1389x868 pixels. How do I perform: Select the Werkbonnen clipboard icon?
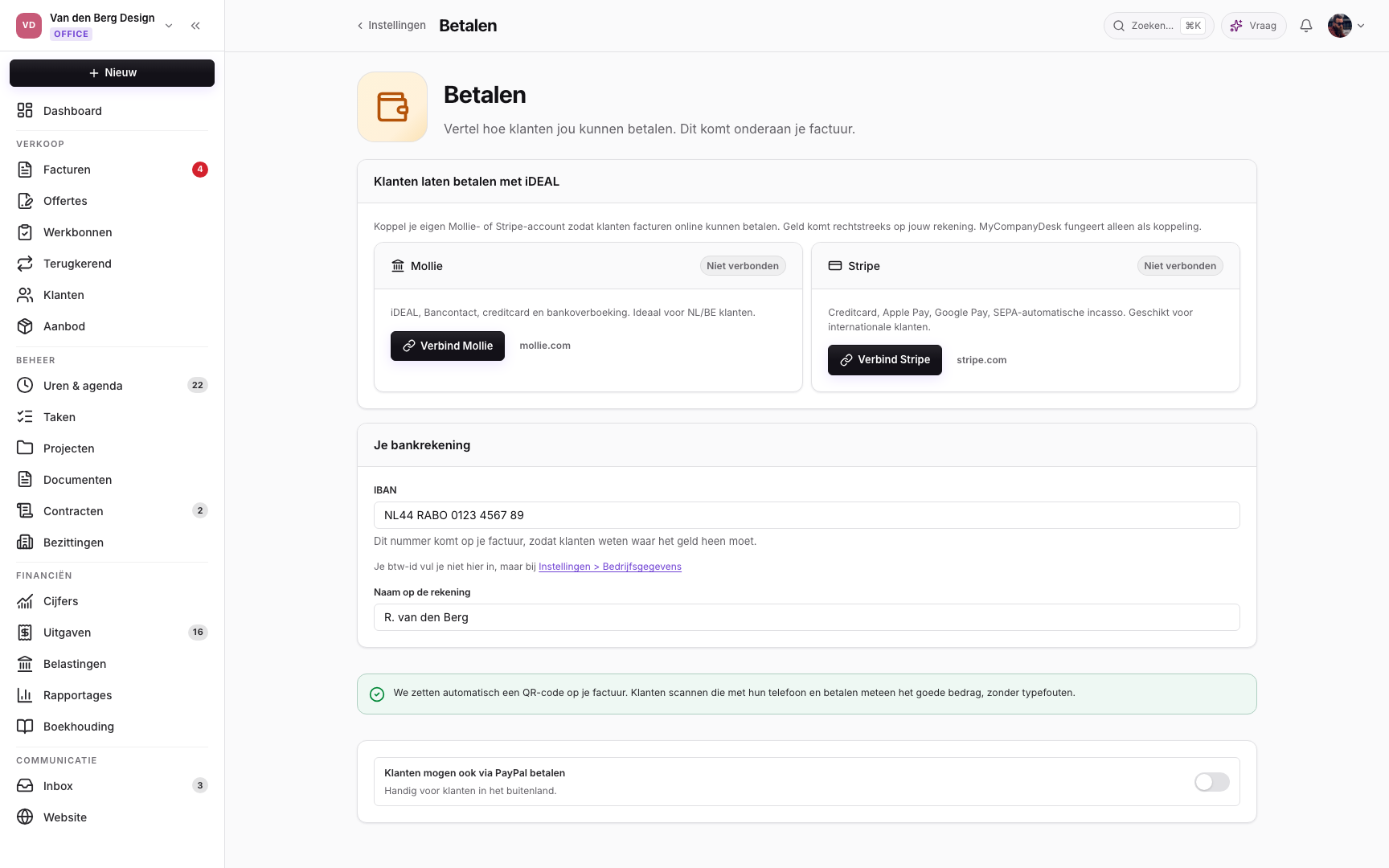[x=25, y=232]
